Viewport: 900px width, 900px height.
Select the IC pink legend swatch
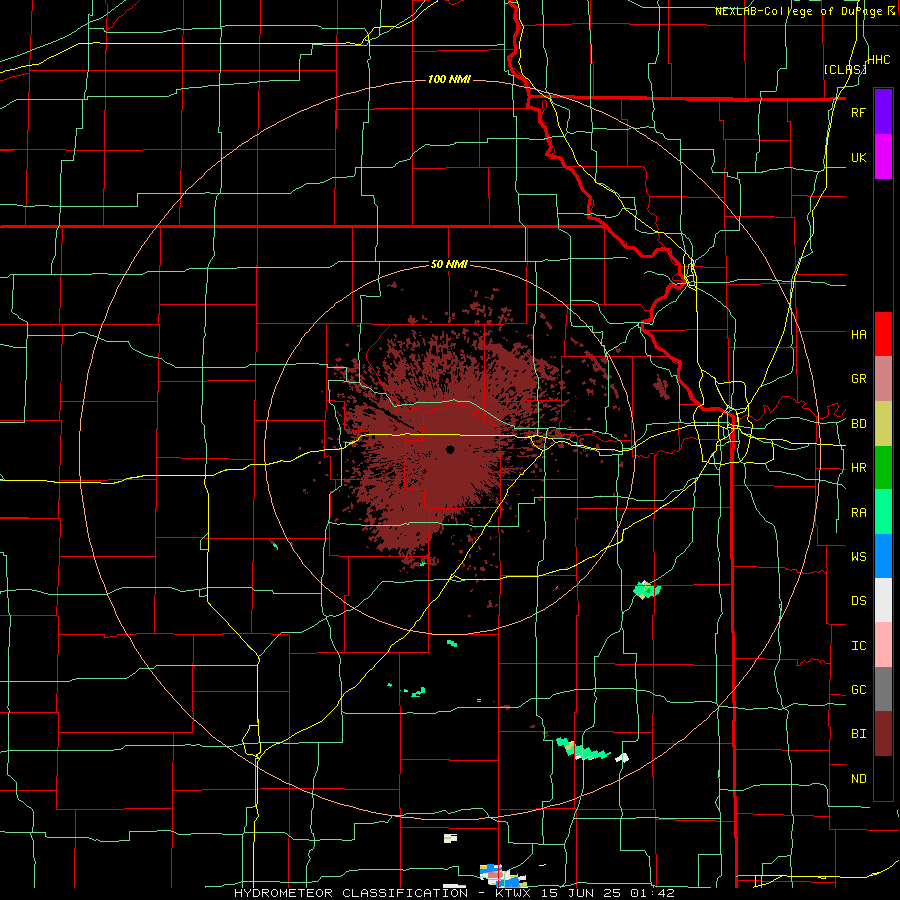click(x=883, y=645)
